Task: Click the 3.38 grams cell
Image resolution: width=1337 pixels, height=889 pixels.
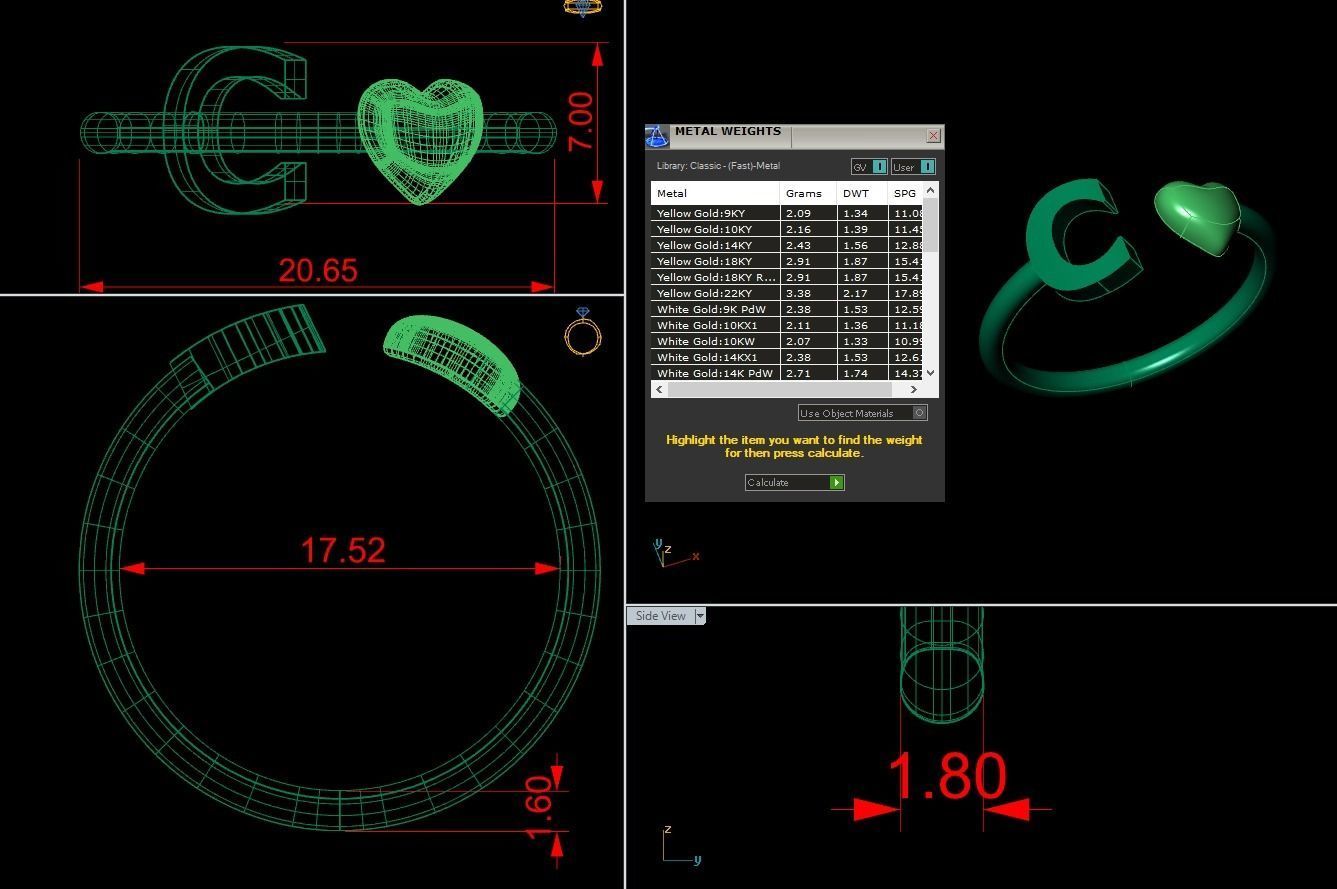Action: pos(808,293)
